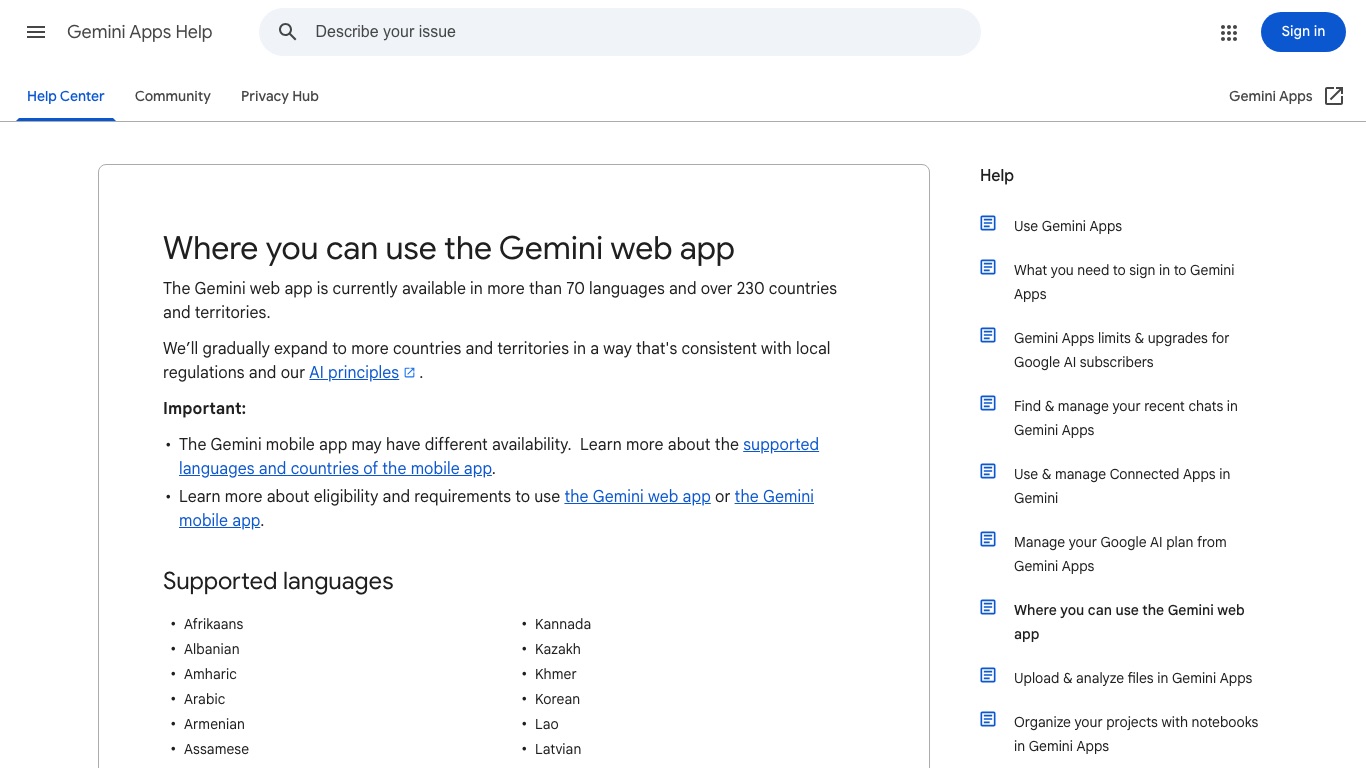Open 'the Gemini mobile app' eligibility link

coord(496,508)
